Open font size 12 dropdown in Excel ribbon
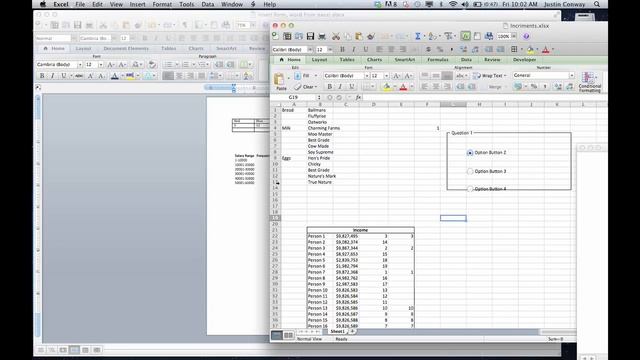This screenshot has width=640, height=360. coord(386,76)
